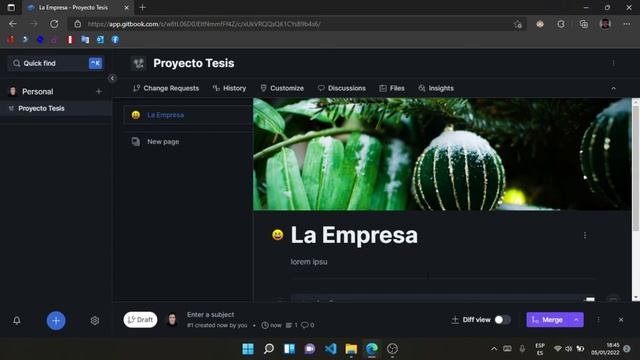The width and height of the screenshot is (640, 360).
Task: Select the La Empresa page in table of contents
Action: [188, 115]
